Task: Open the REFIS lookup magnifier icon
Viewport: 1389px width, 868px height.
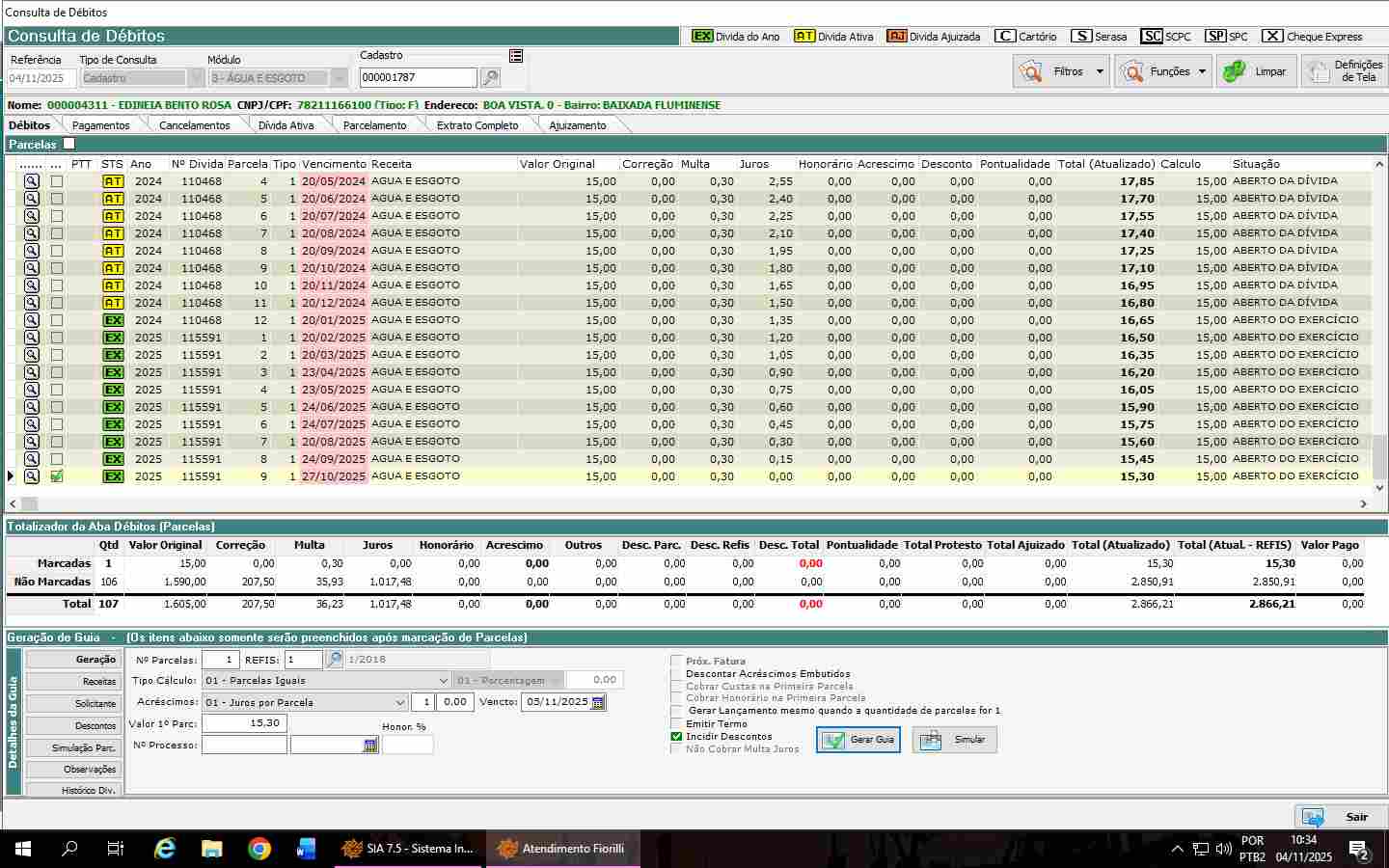Action: coord(334,660)
